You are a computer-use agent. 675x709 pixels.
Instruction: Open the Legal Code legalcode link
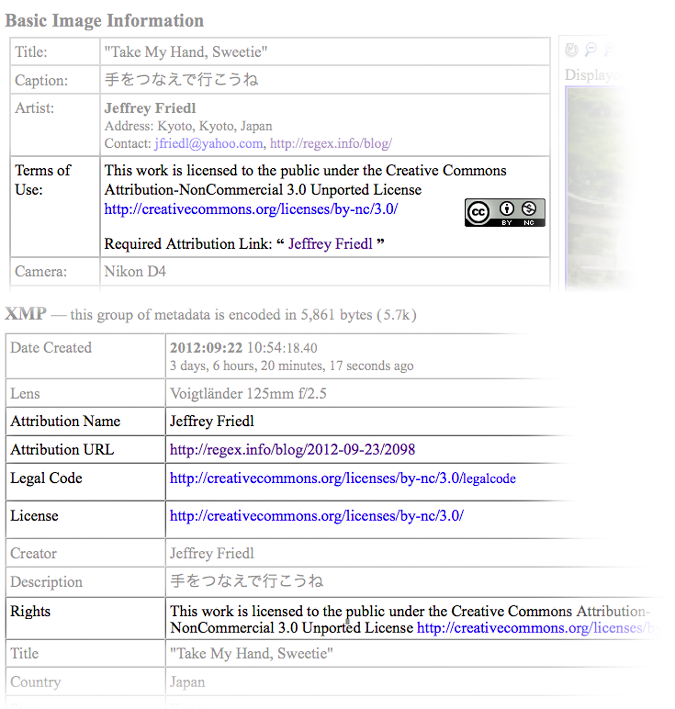342,478
